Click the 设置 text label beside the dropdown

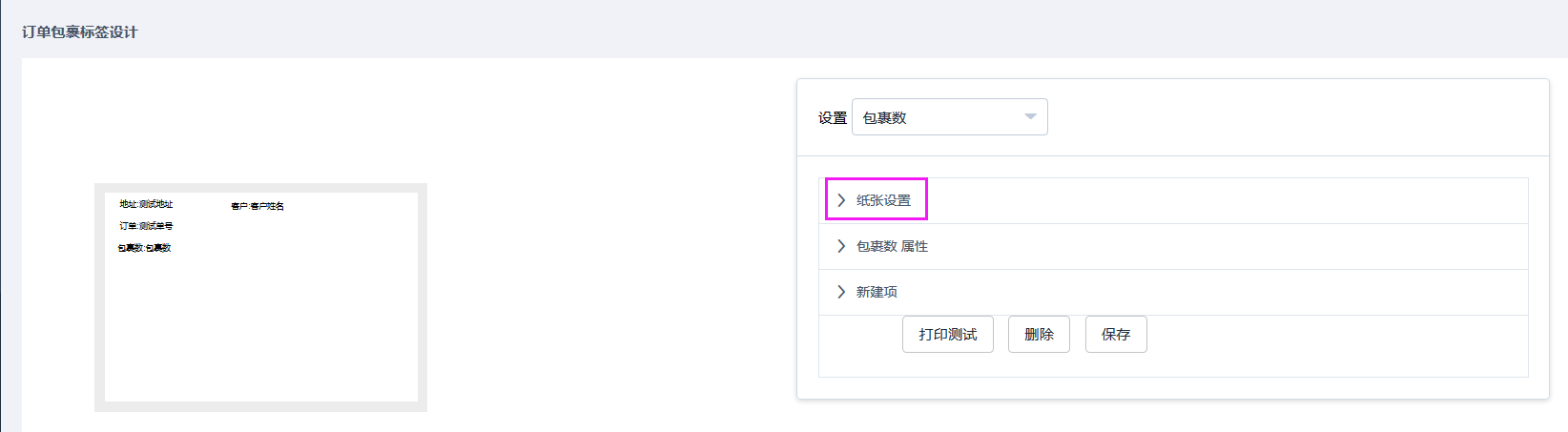pyautogui.click(x=832, y=118)
